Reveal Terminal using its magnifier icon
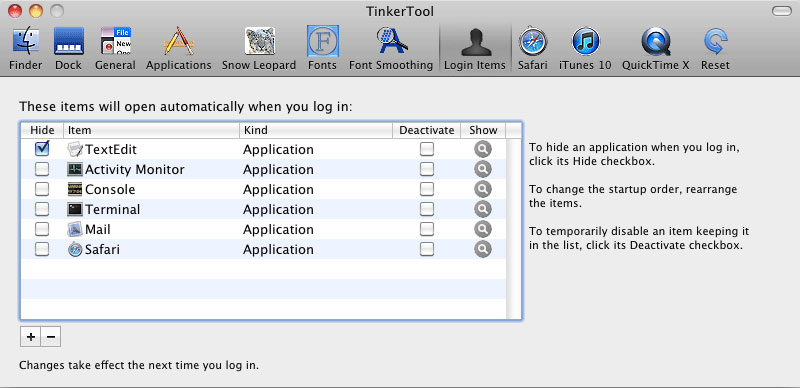 coord(482,209)
